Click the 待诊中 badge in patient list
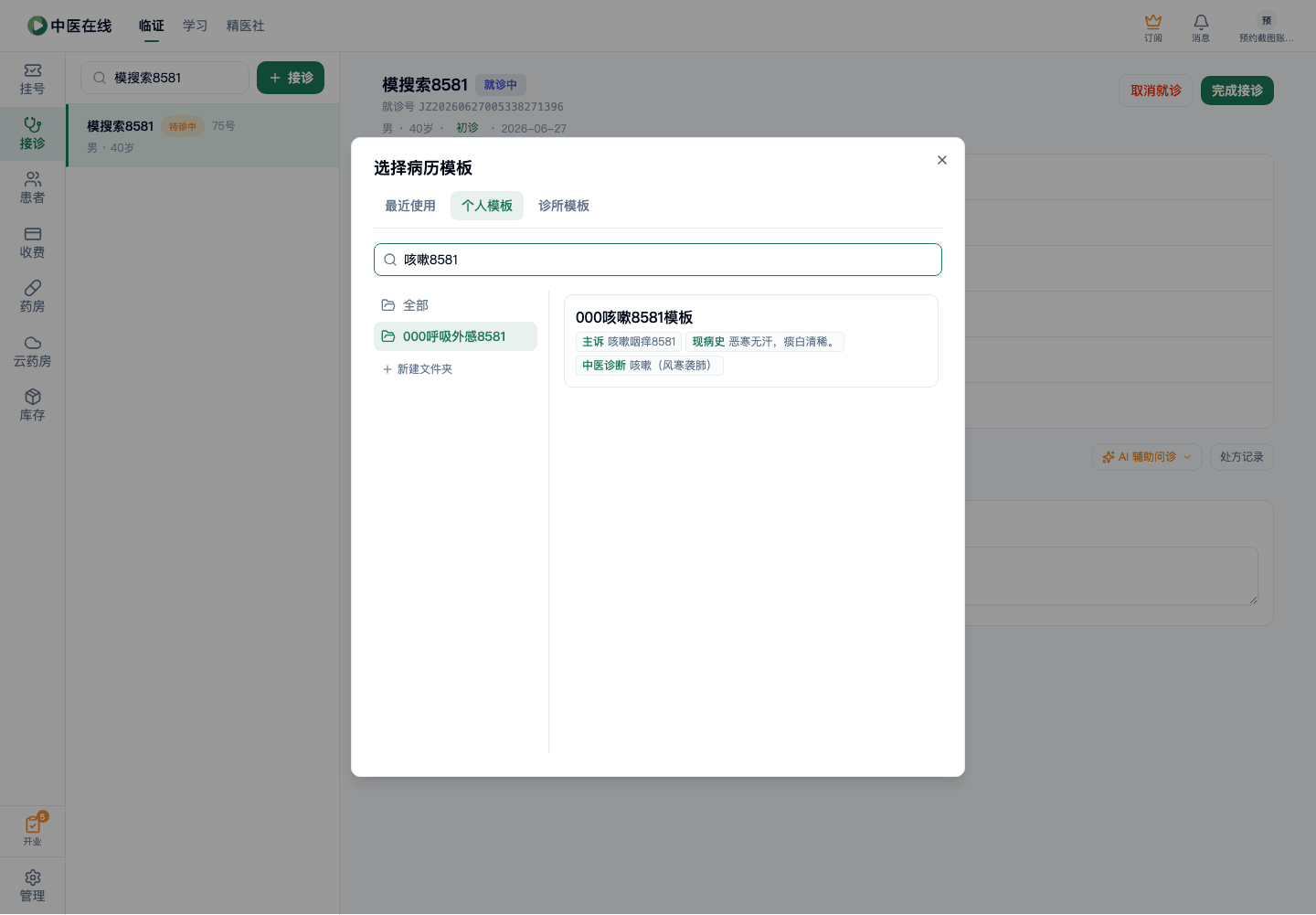This screenshot has width=1316, height=915. (x=183, y=127)
